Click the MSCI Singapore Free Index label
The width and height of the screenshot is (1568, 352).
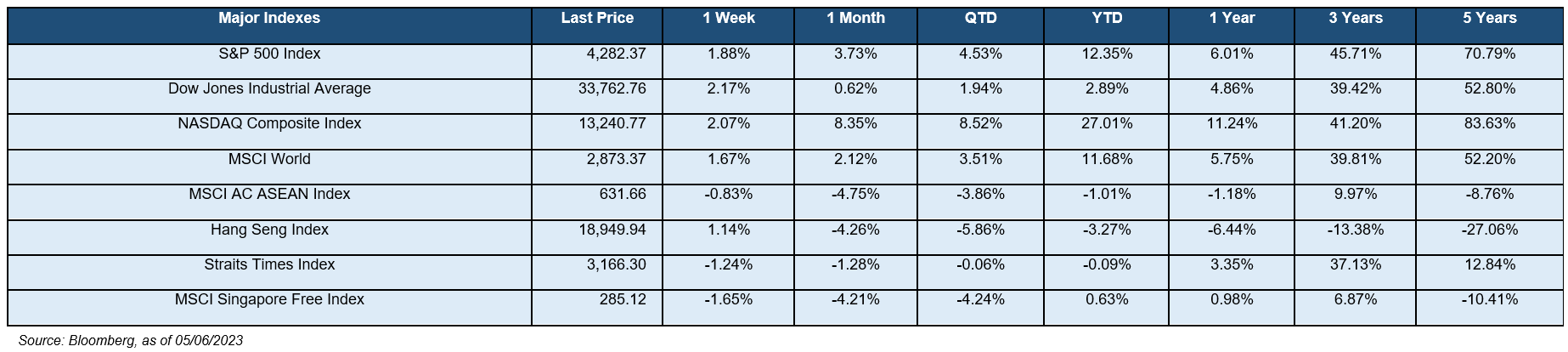(269, 299)
